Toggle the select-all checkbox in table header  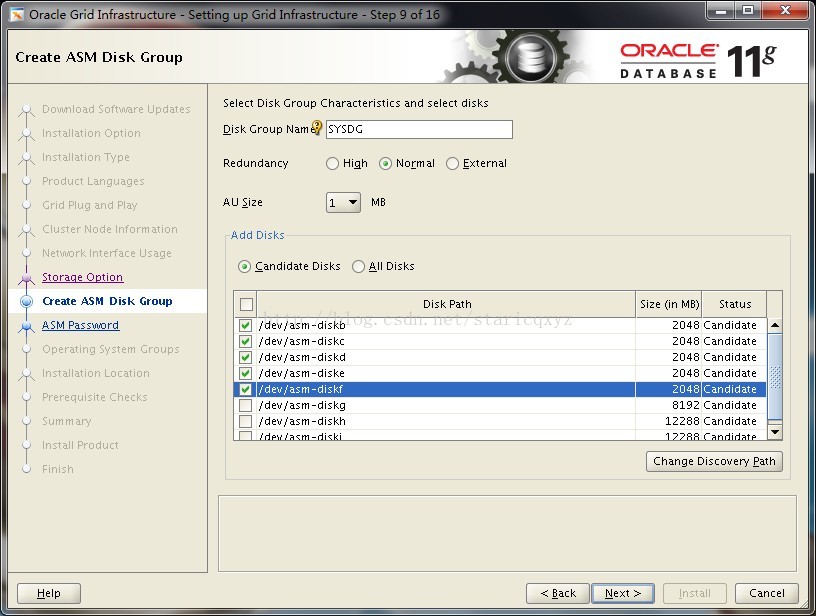click(x=246, y=304)
